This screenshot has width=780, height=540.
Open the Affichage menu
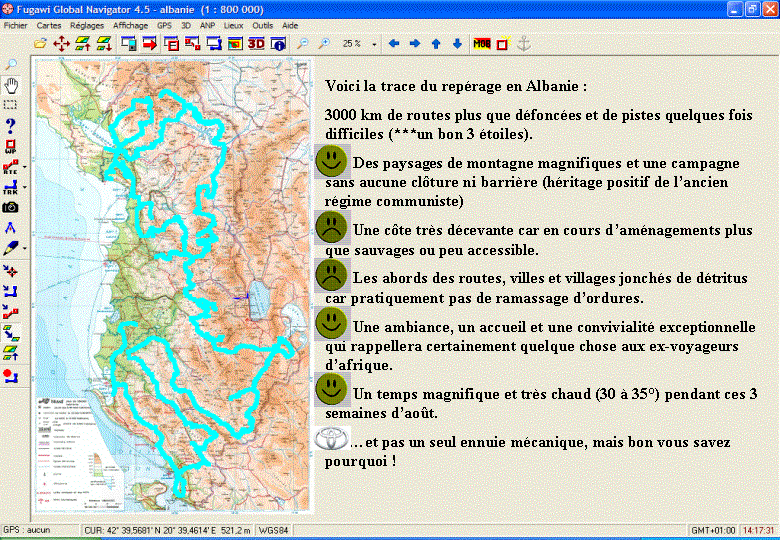tap(130, 25)
